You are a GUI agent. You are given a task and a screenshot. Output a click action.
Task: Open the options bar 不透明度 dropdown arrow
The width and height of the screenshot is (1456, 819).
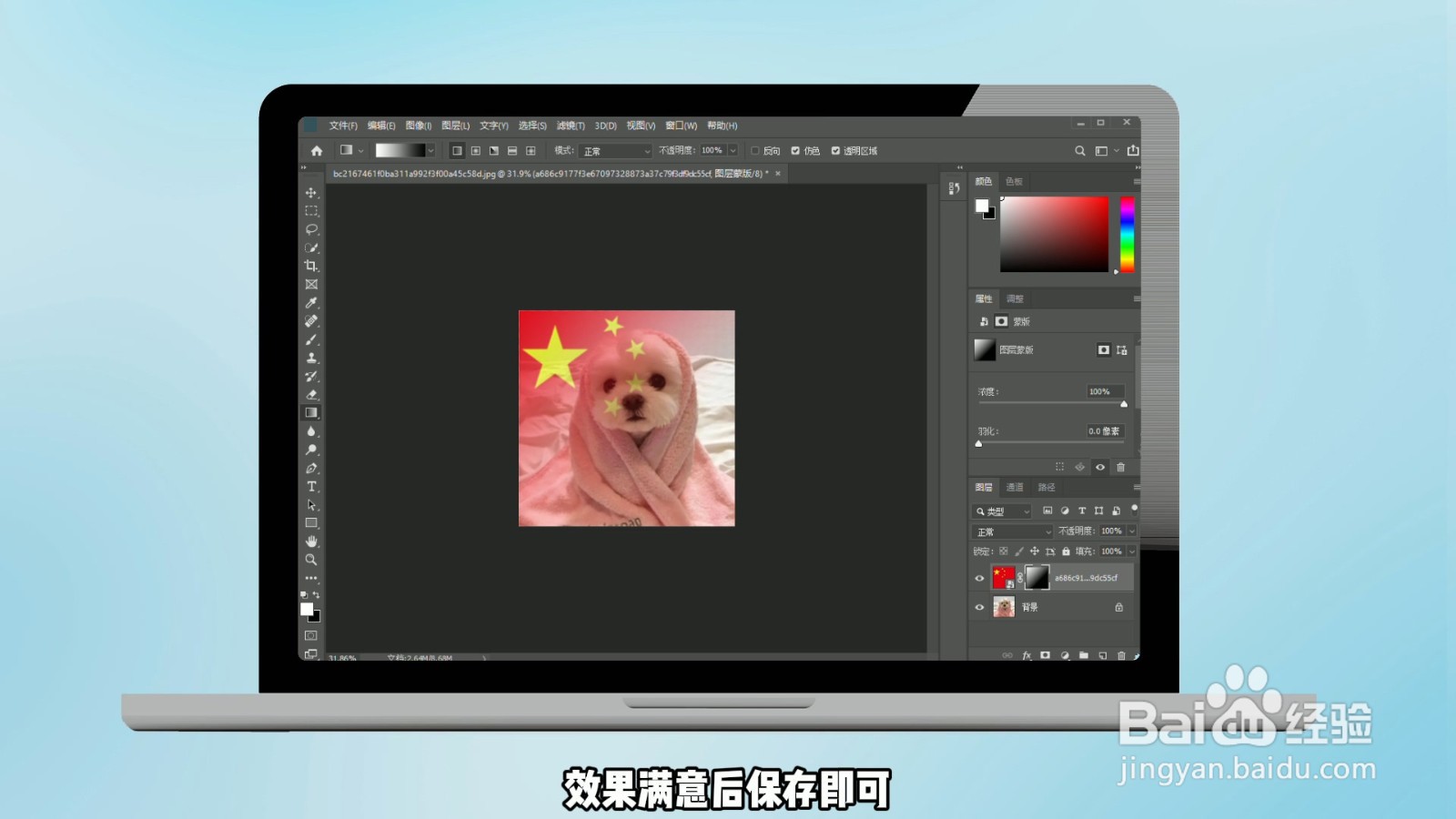[733, 151]
